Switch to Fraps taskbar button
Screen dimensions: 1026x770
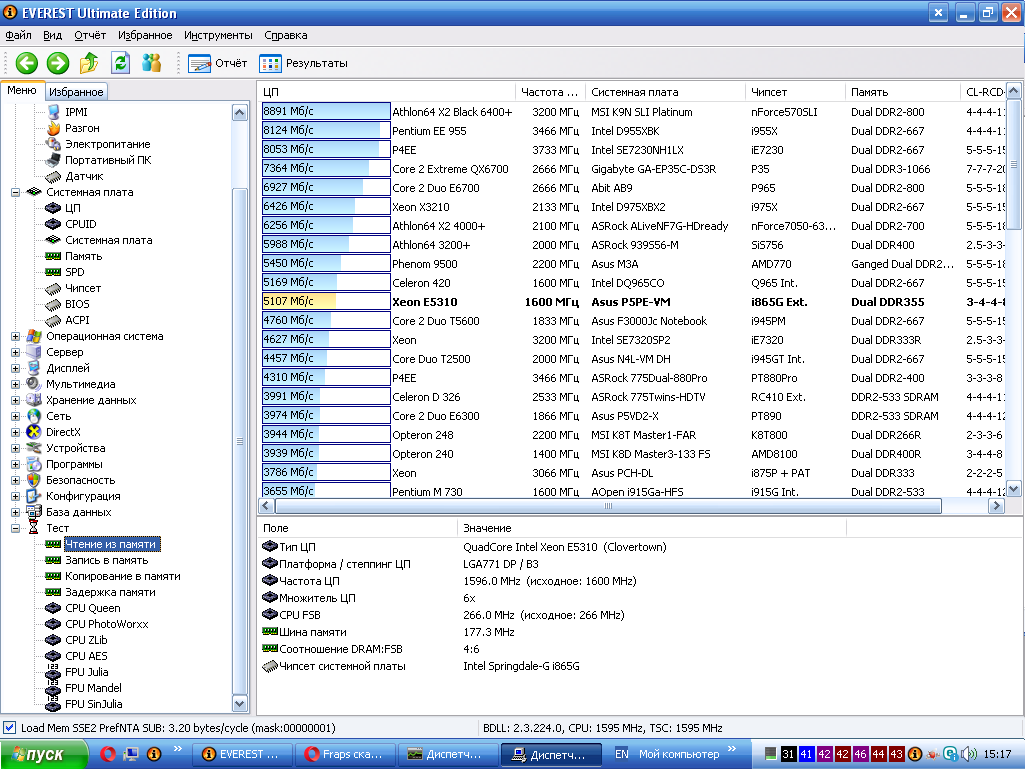click(x=345, y=754)
